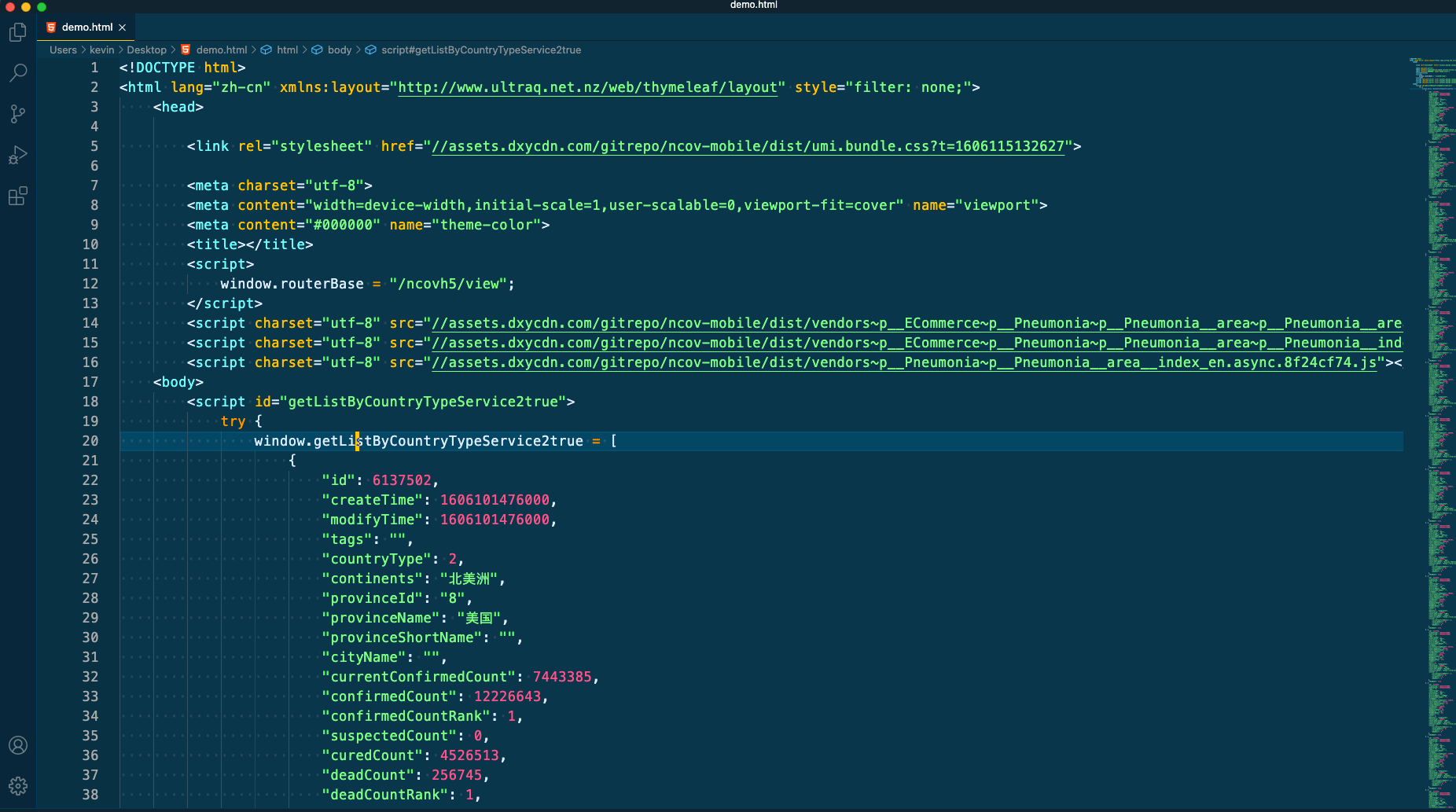This screenshot has height=812, width=1456.
Task: Click the "deadCount" key on line 37
Action: coord(369,775)
